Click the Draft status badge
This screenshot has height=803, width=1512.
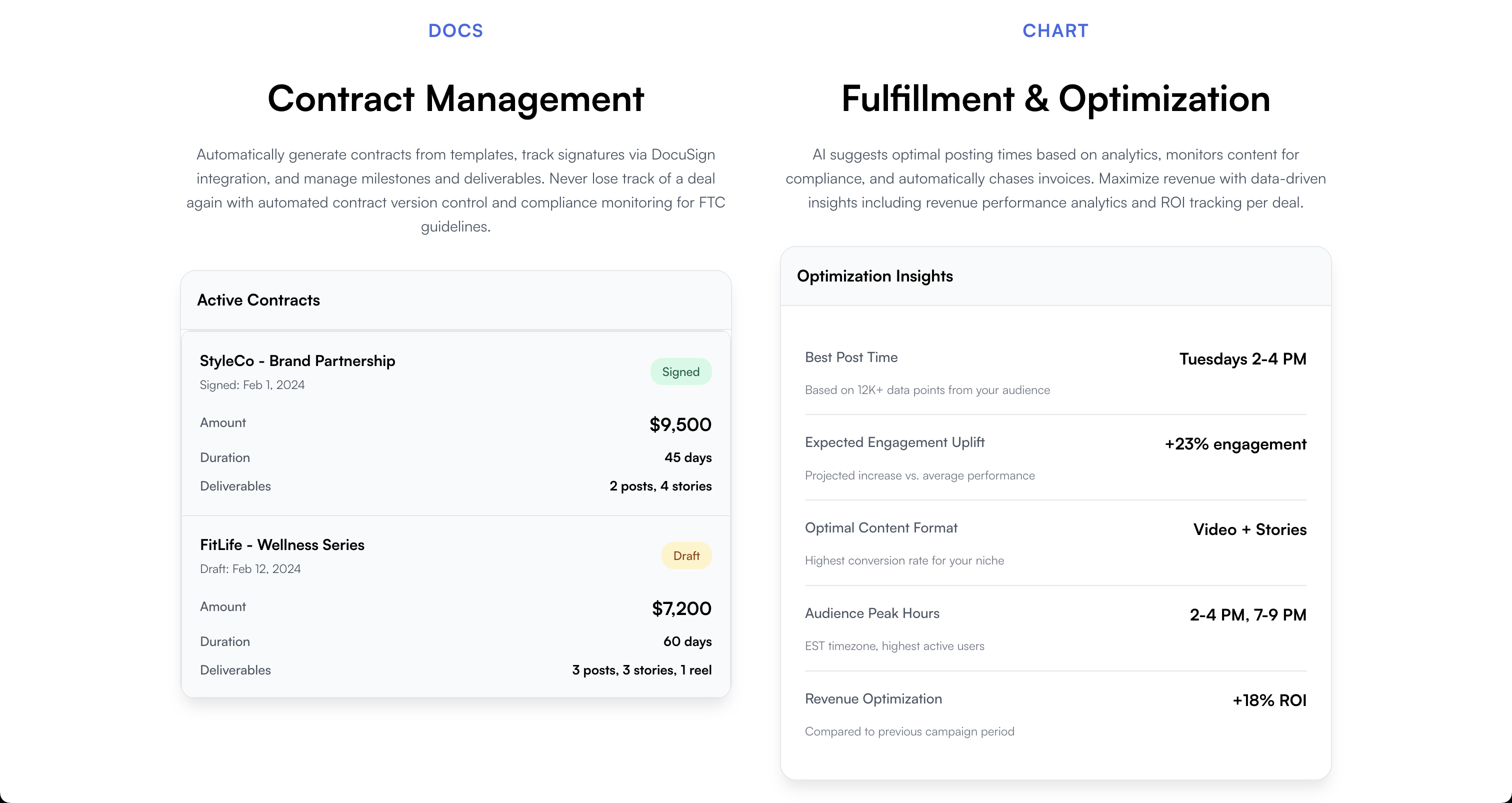tap(686, 555)
